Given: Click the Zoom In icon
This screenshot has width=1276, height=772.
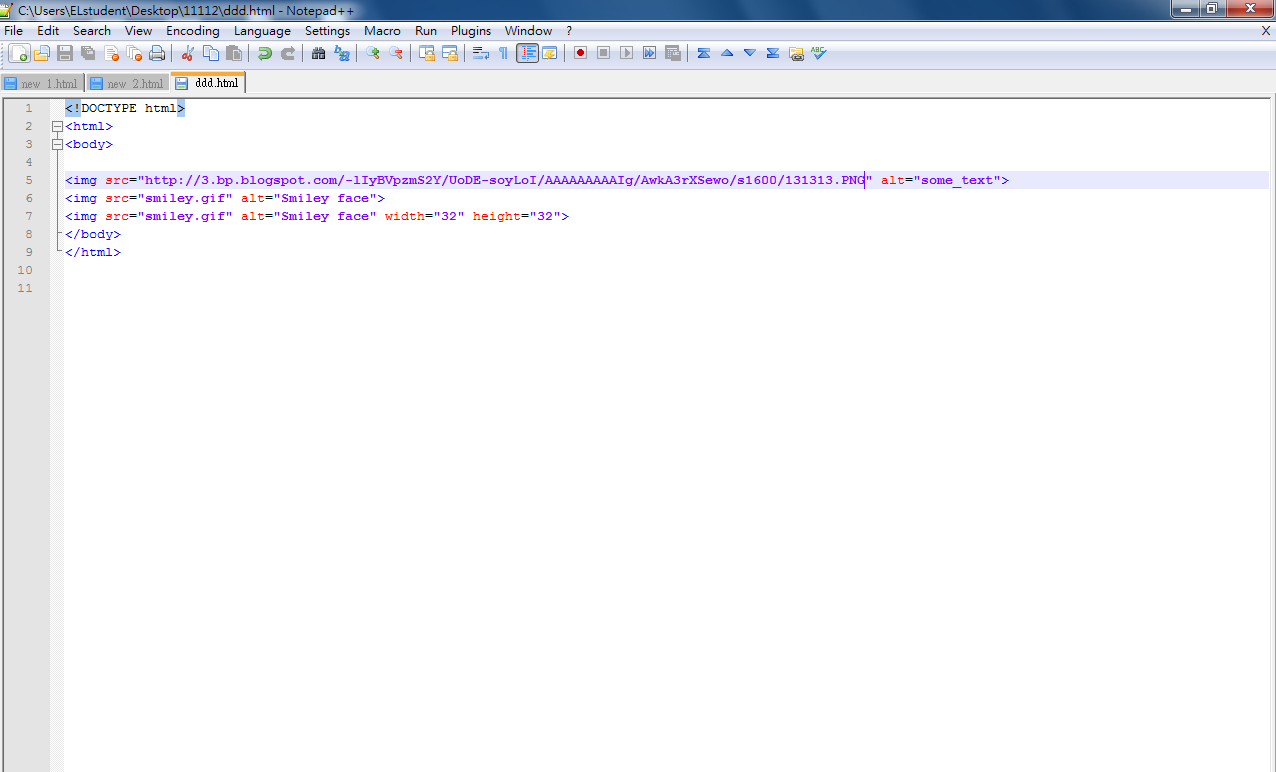Looking at the screenshot, I should (373, 53).
